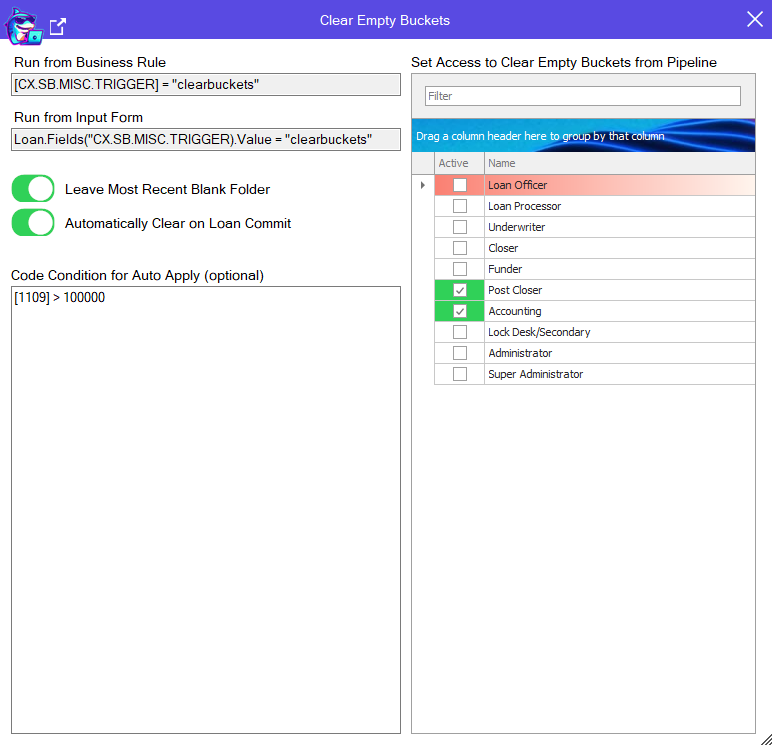This screenshot has width=772, height=745.
Task: Sort by the Active column header
Action: (459, 163)
